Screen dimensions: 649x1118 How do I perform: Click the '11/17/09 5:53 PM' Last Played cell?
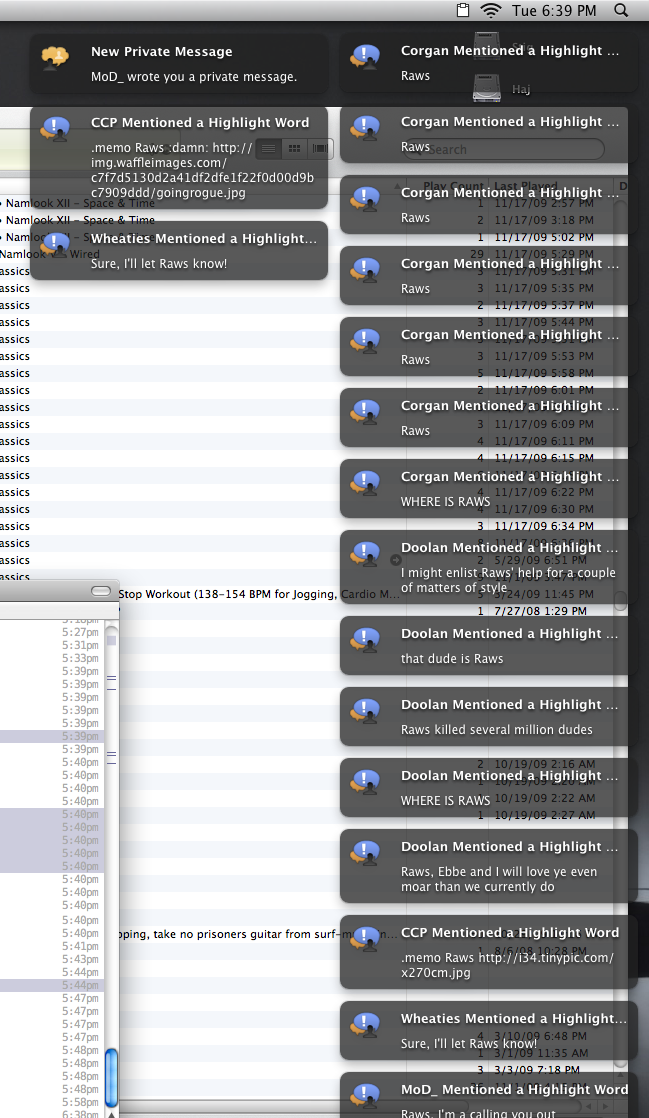pos(544,356)
